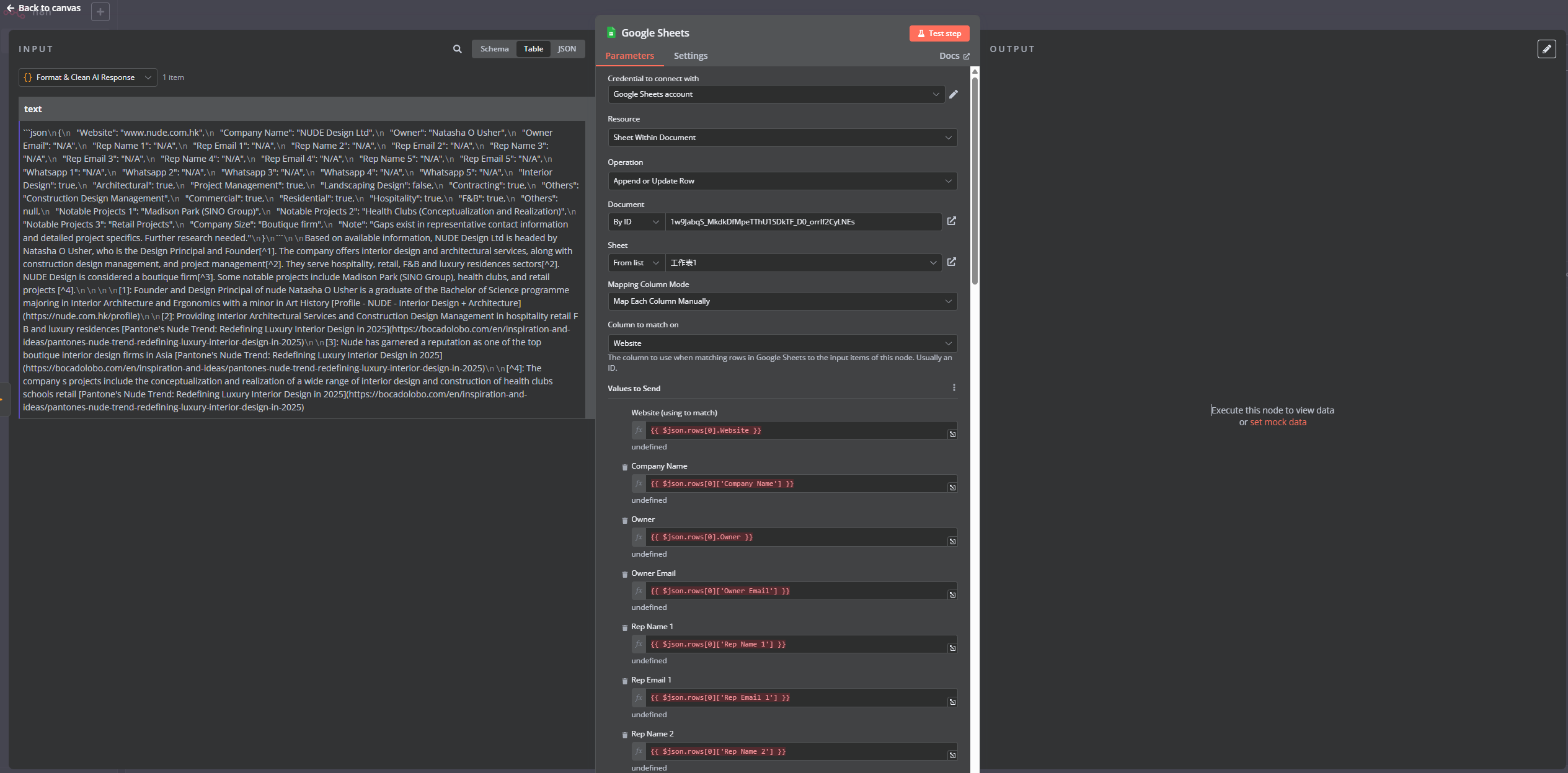Viewport: 1568px width, 773px height.
Task: Switch input view to Schema
Action: coord(494,49)
